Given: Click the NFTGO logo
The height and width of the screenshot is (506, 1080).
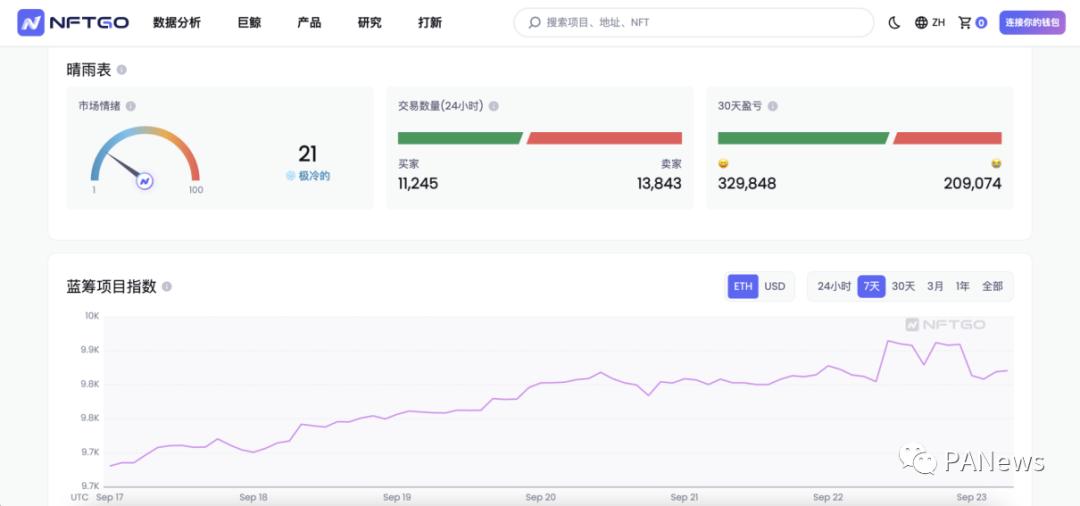Looking at the screenshot, I should pyautogui.click(x=73, y=22).
